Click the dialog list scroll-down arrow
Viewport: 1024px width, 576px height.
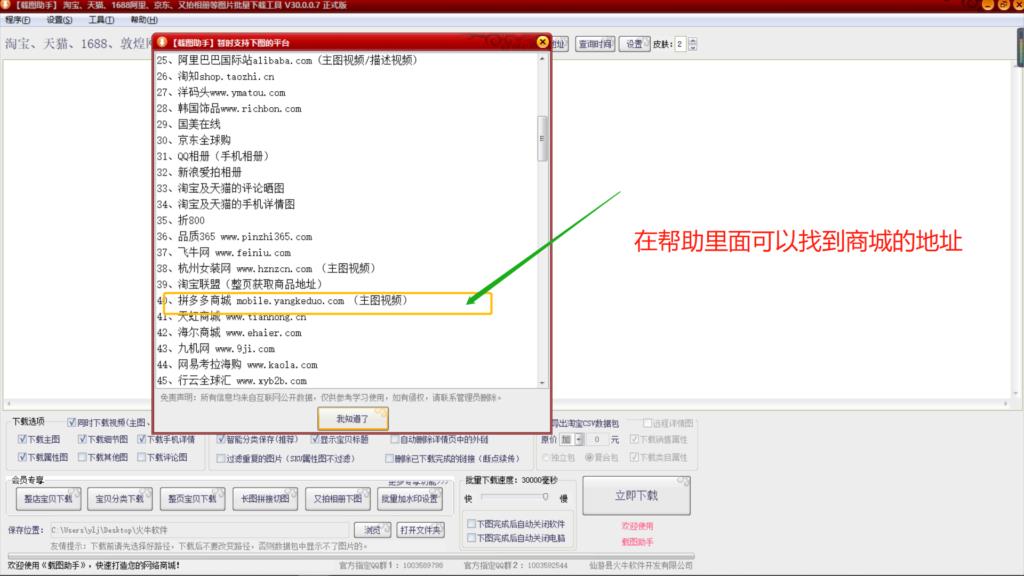[x=542, y=383]
